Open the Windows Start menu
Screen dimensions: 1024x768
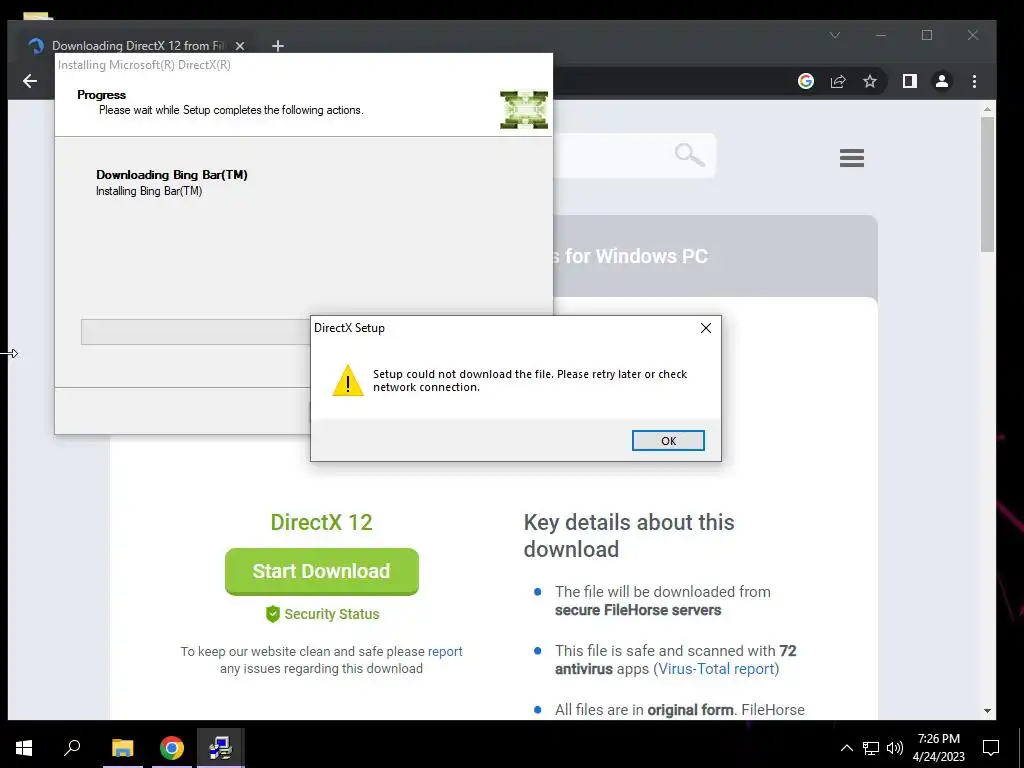24,748
